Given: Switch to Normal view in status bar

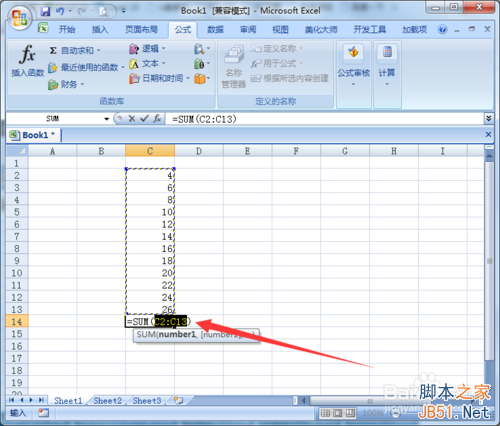Looking at the screenshot, I should pos(325,413).
